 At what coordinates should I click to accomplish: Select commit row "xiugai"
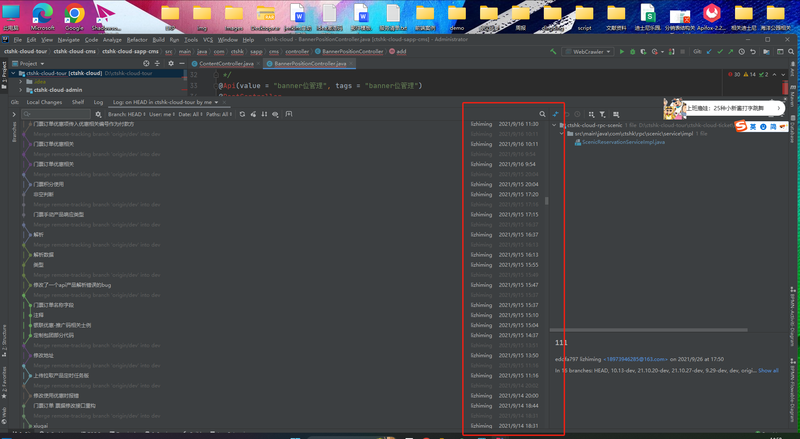coord(41,426)
